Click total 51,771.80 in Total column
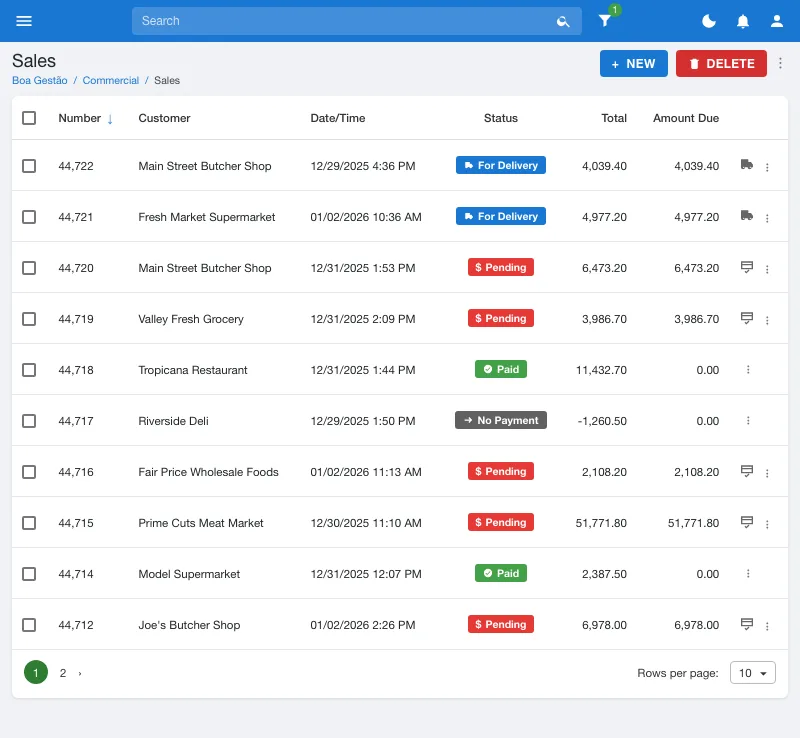 pos(601,523)
